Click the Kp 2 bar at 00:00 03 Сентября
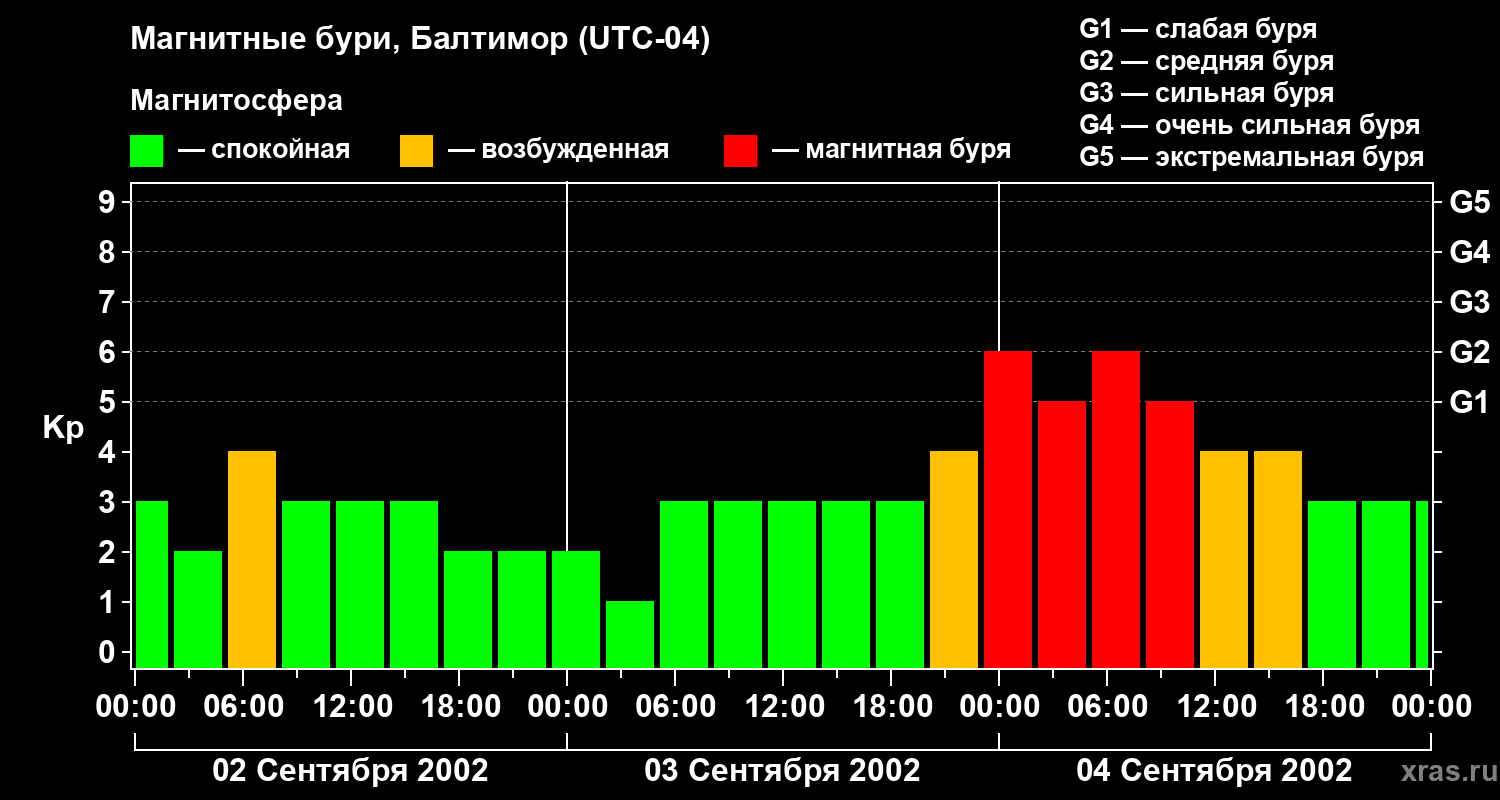 (576, 610)
